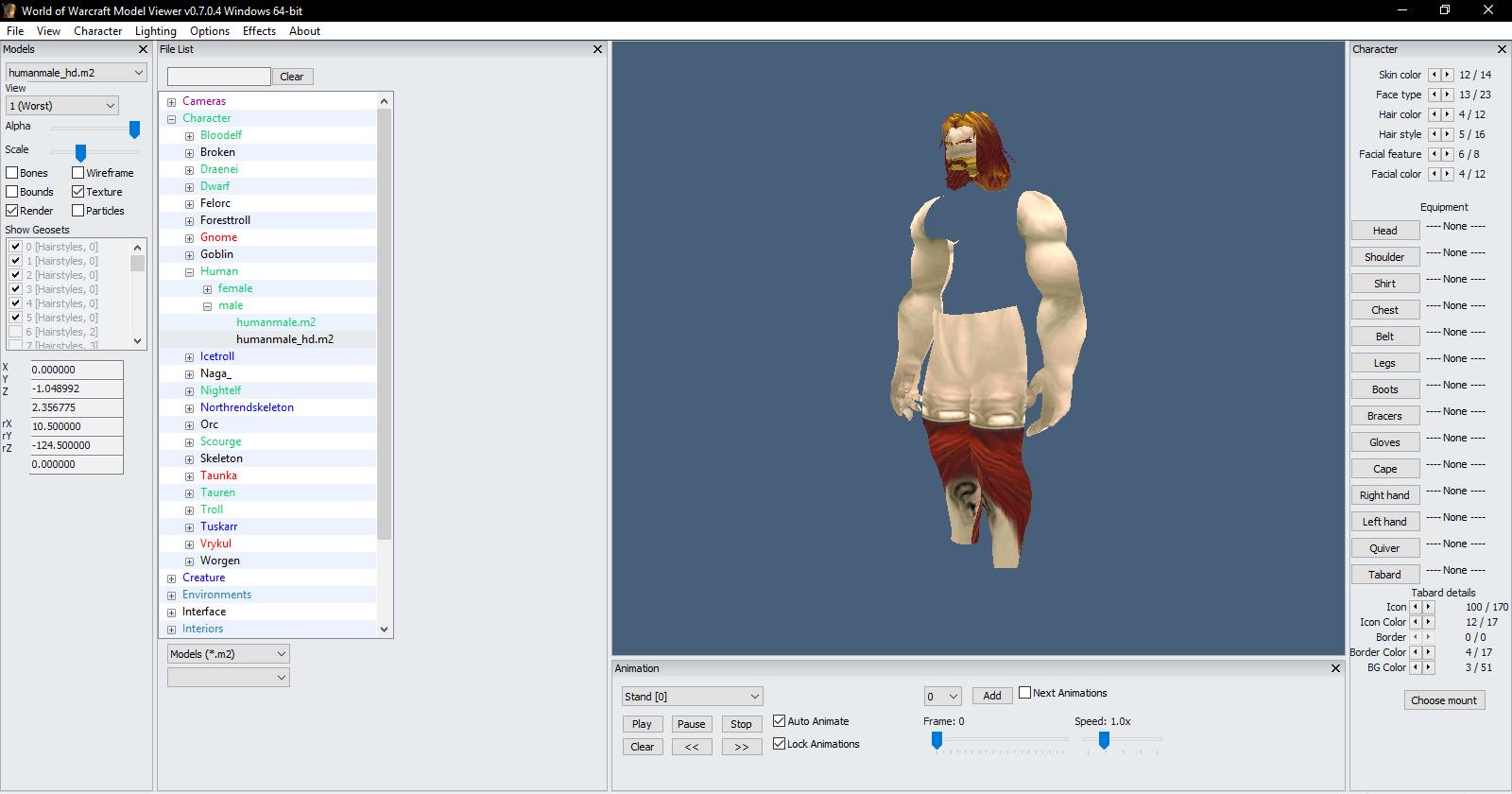Expand the Bloodelf tree node

click(189, 136)
